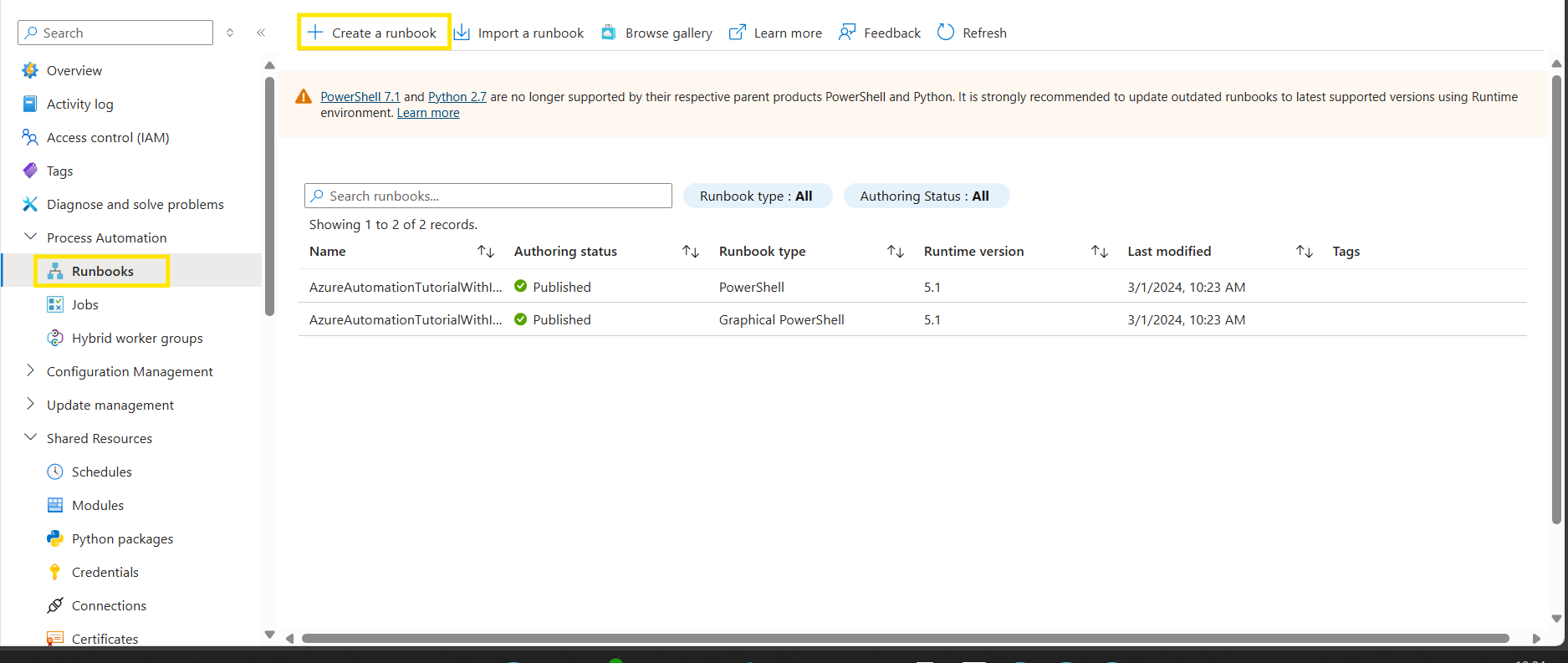Image resolution: width=1568 pixels, height=663 pixels.
Task: Collapse the sidebar with double chevron
Action: coord(261,33)
